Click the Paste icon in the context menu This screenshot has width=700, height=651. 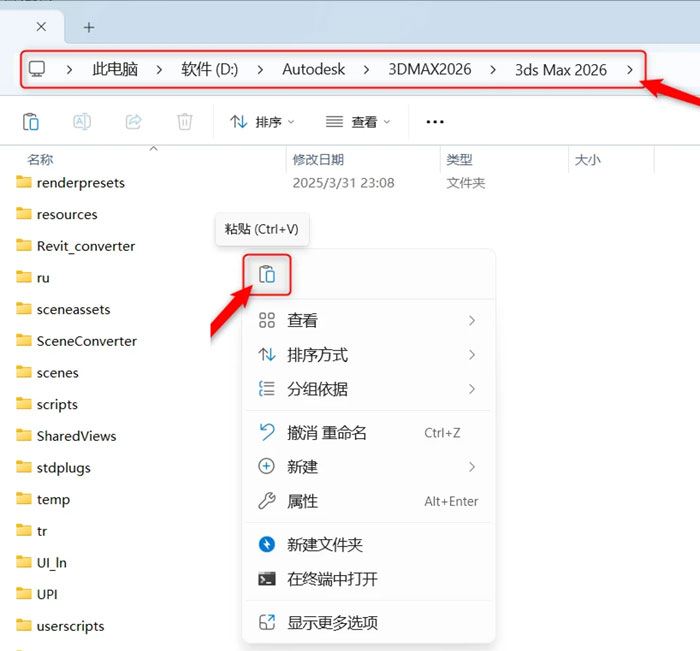click(267, 274)
